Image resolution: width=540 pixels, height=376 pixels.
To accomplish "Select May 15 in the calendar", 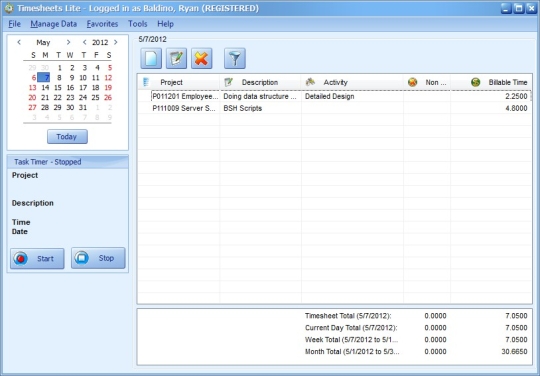I will (x=58, y=87).
